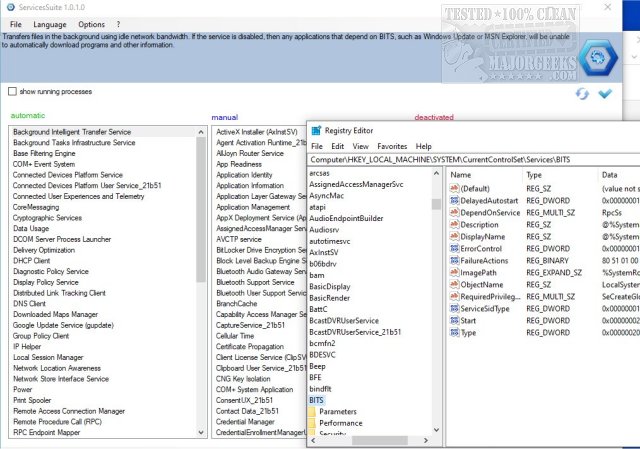
Task: Select the Start DWORD value icon
Action: (454, 320)
